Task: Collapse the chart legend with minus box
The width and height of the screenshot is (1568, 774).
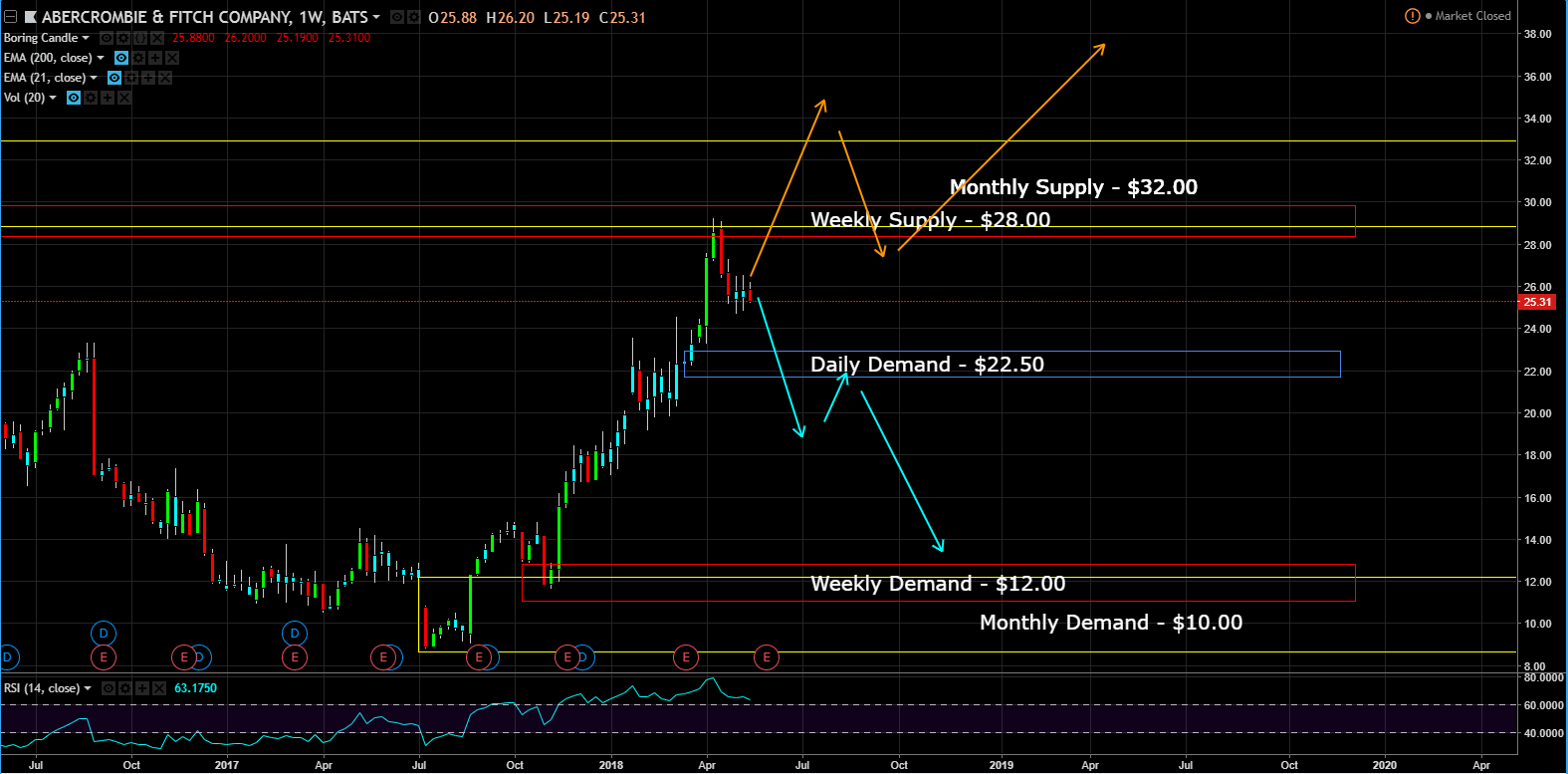Action: tap(10, 17)
